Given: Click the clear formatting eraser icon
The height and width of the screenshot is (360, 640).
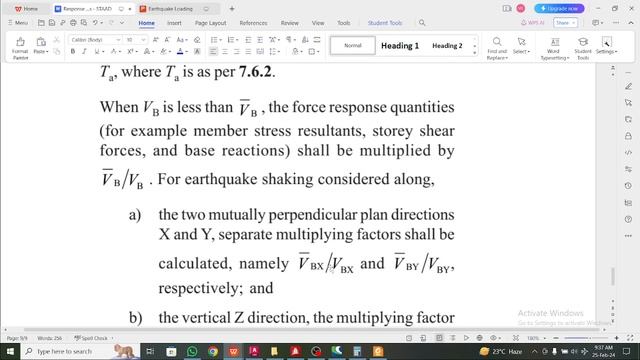Looking at the screenshot, I should coord(197,40).
